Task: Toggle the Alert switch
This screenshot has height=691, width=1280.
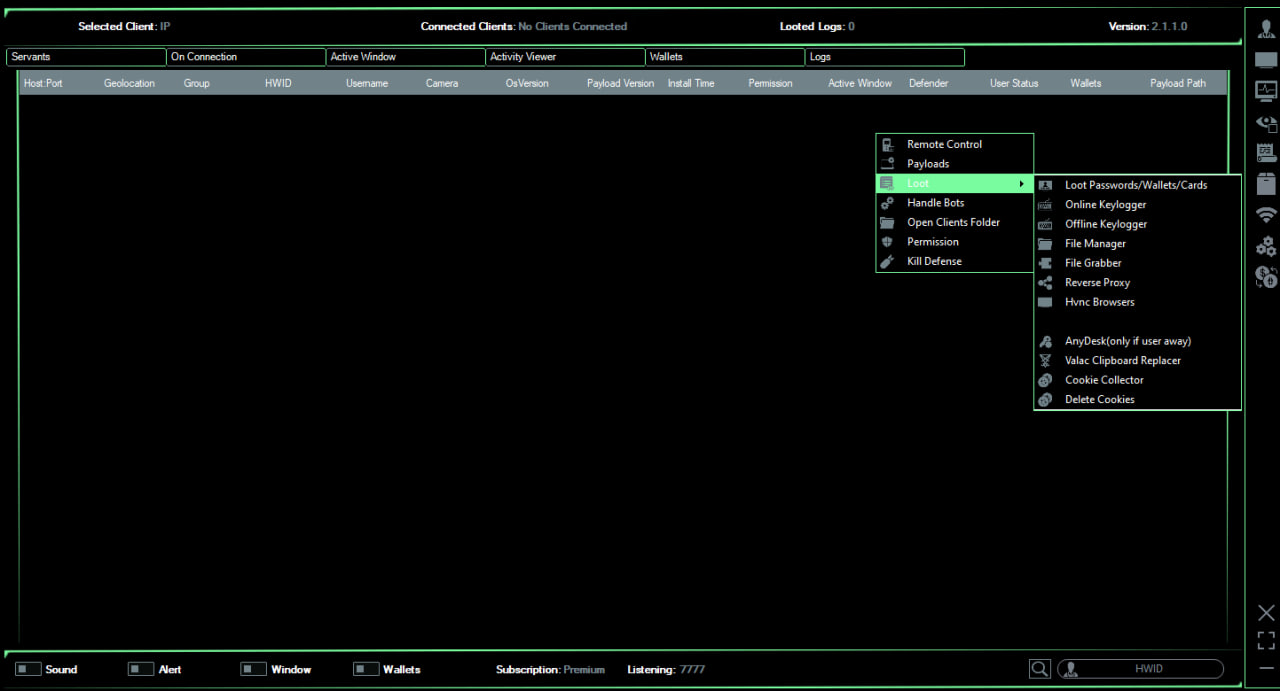Action: (141, 669)
